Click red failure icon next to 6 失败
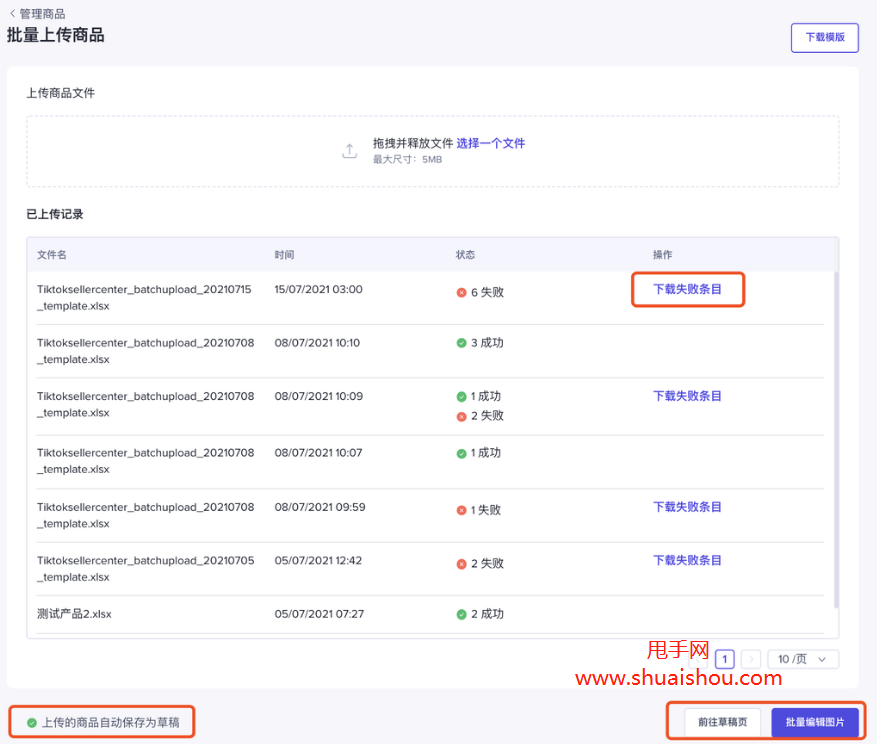Viewport: 877px width, 744px height. pos(461,293)
